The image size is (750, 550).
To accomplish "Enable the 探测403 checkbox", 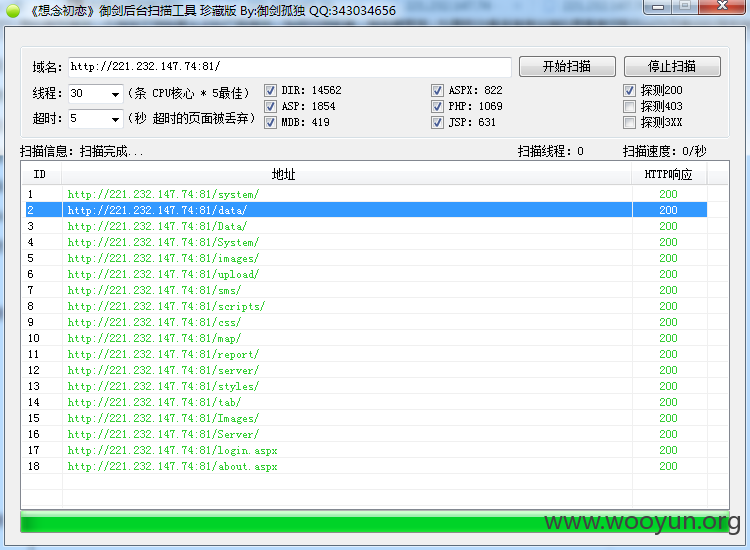I will click(x=629, y=106).
